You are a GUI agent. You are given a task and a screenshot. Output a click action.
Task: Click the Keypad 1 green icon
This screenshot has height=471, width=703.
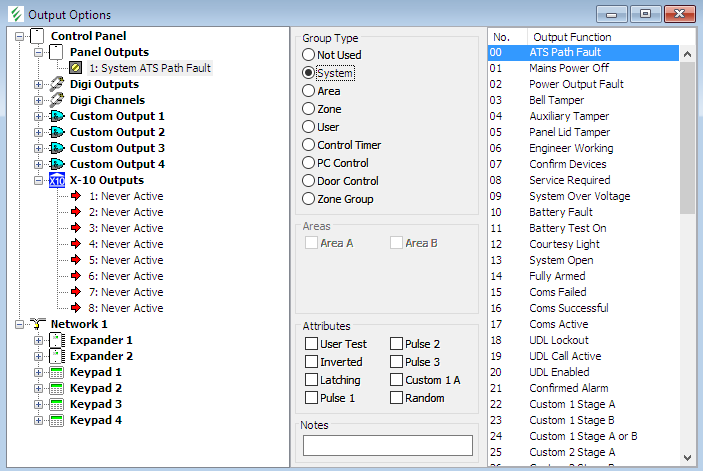click(57, 372)
